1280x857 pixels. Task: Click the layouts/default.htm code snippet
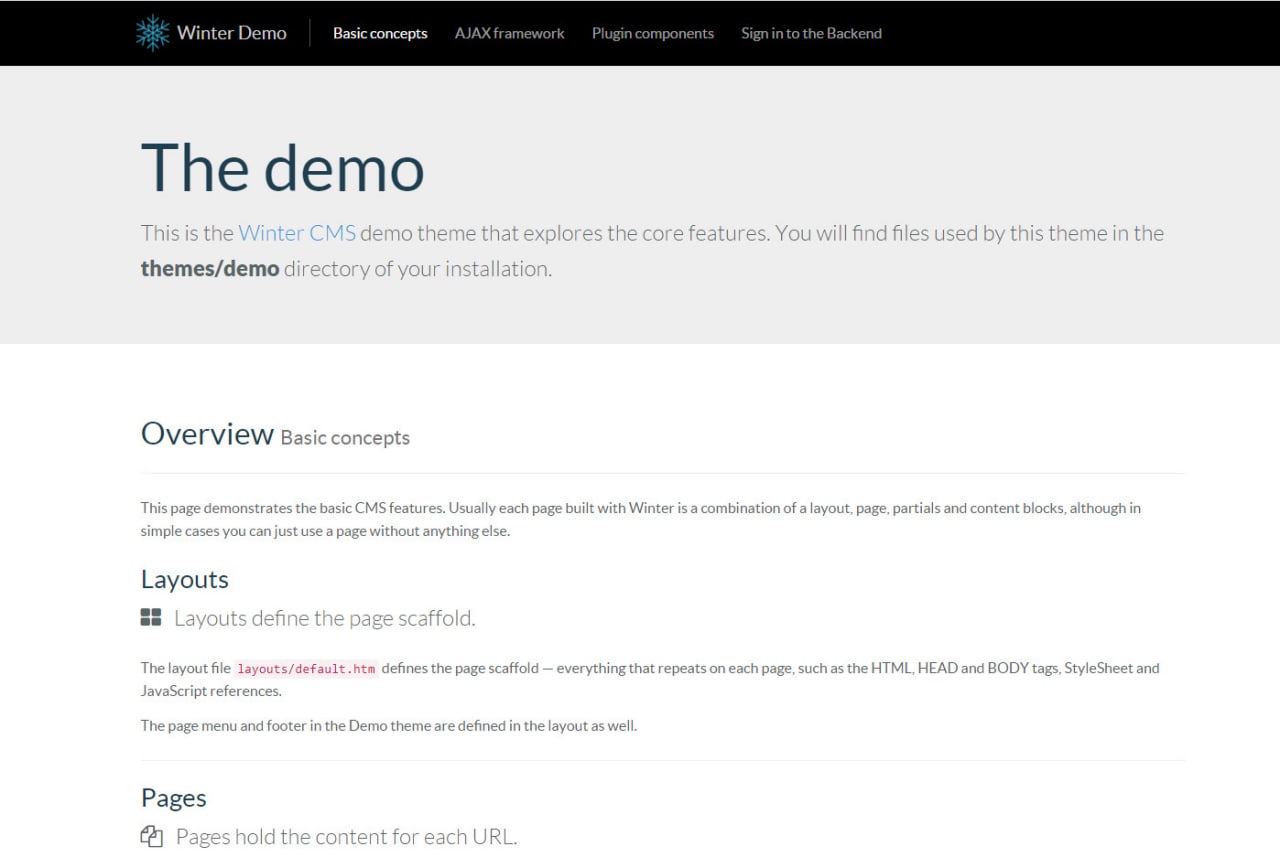(x=307, y=669)
